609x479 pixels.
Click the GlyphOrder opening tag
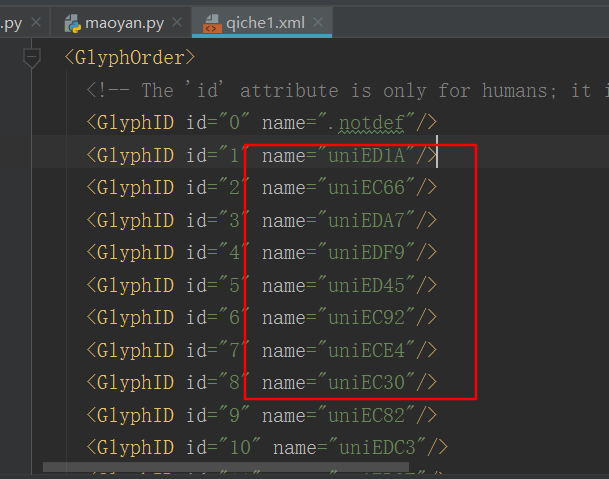[130, 57]
